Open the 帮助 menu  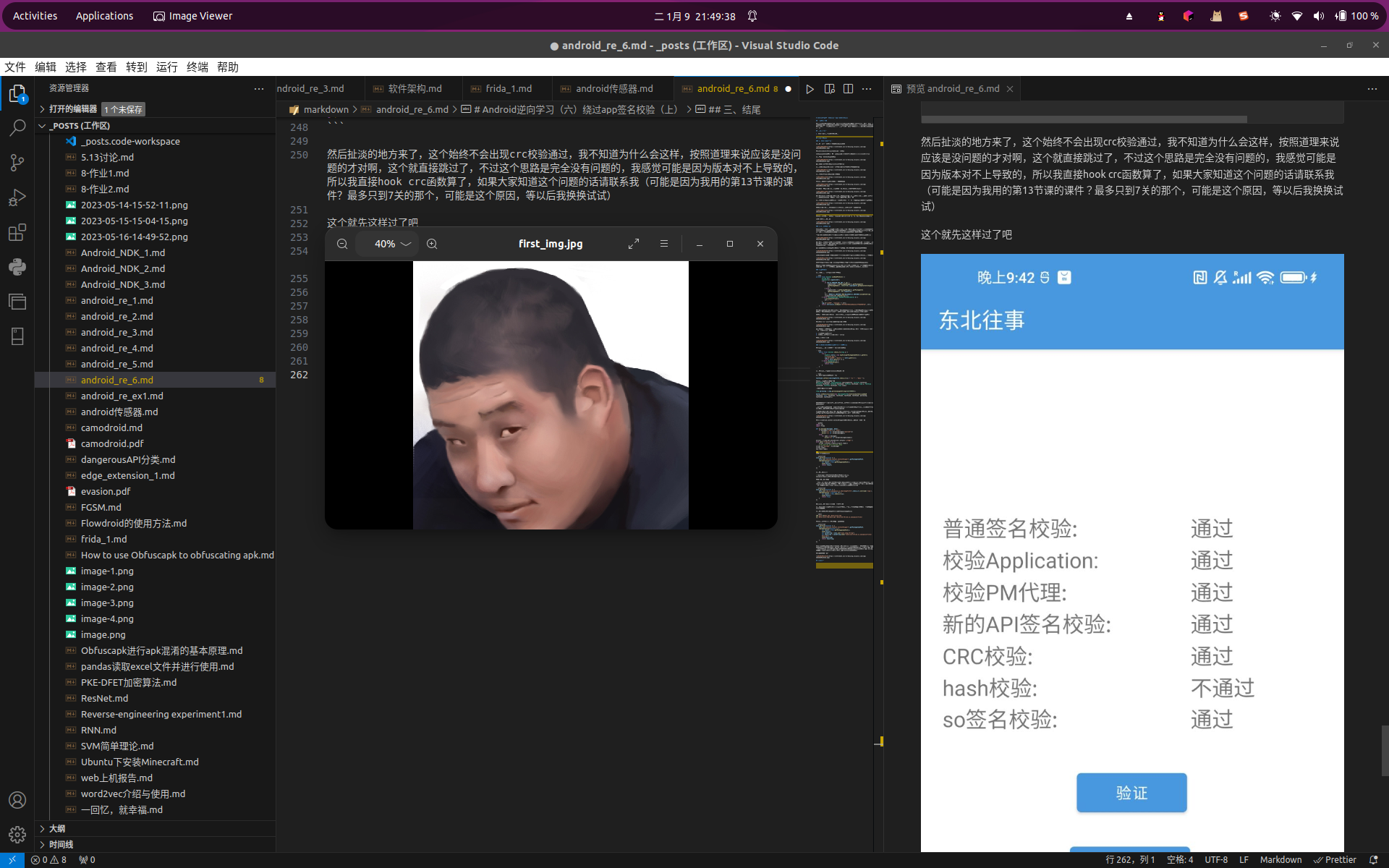pyautogui.click(x=228, y=67)
